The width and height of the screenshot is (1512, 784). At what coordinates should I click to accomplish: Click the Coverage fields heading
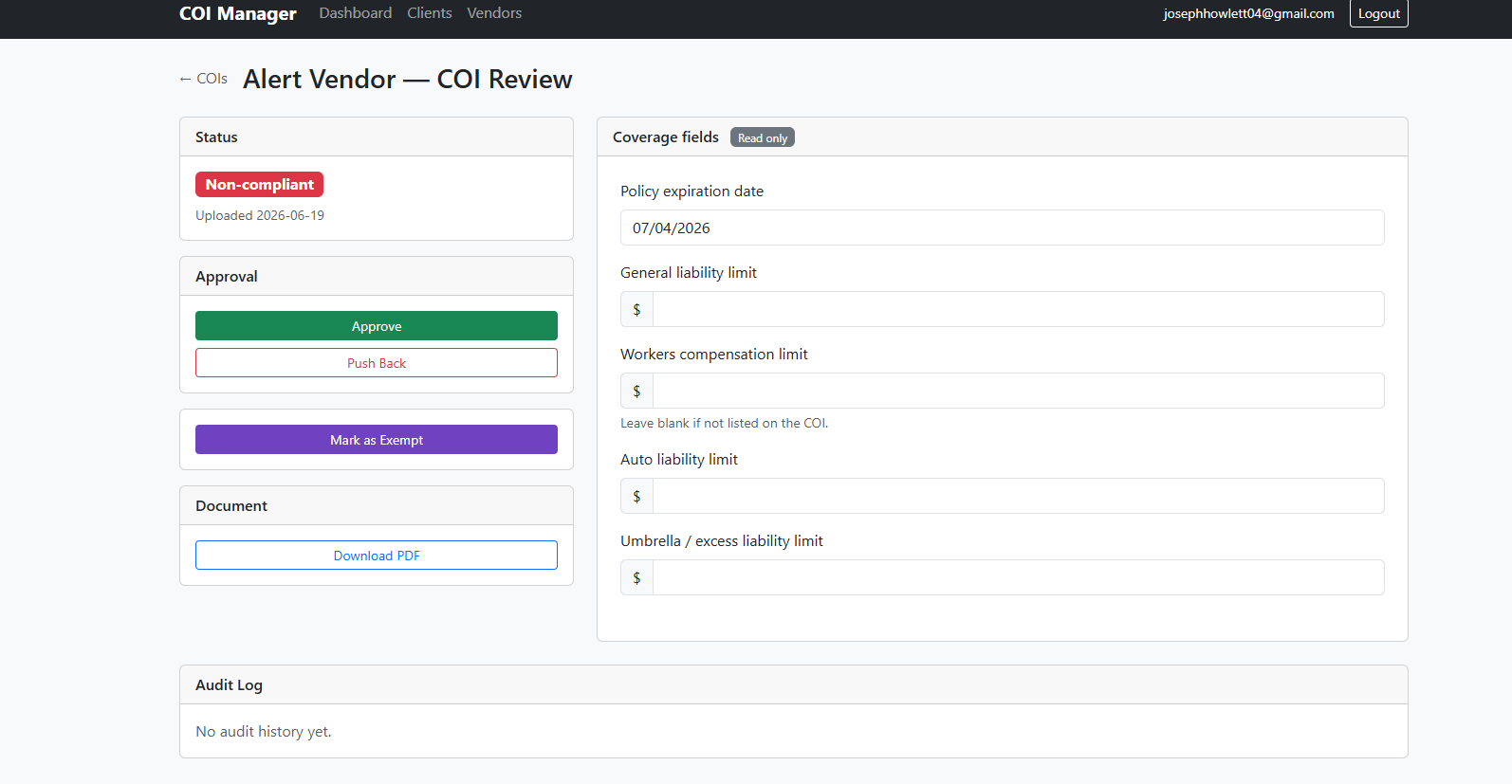coord(666,137)
